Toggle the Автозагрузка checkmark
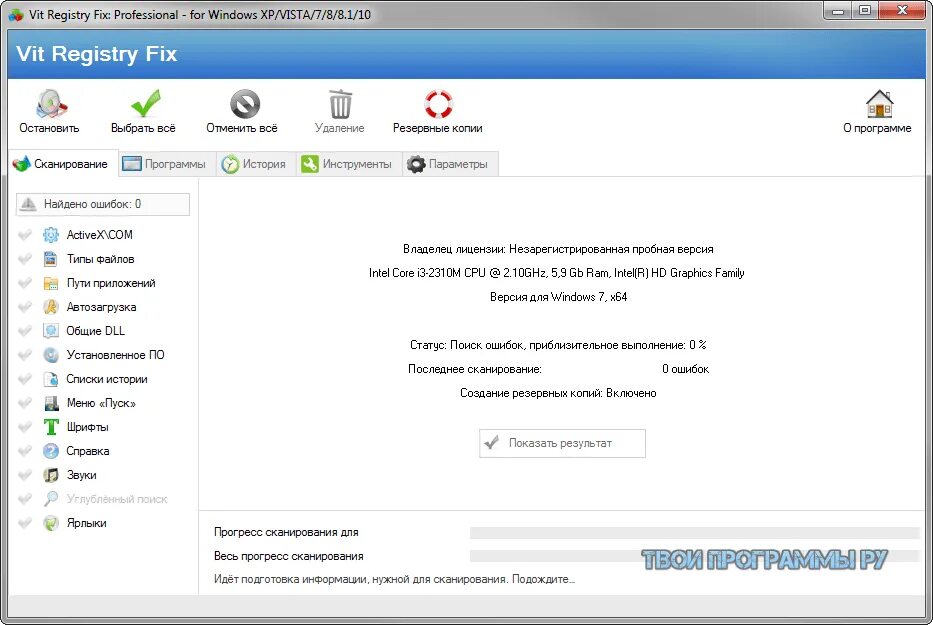The width and height of the screenshot is (933, 625). click(24, 307)
